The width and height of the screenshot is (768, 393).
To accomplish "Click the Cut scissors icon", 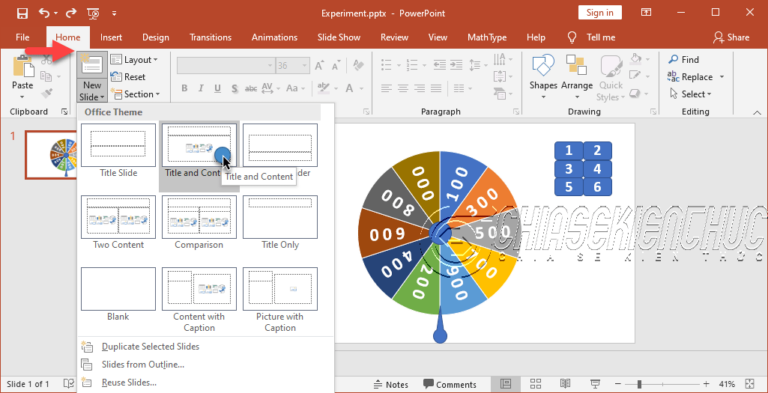I will click(x=46, y=60).
